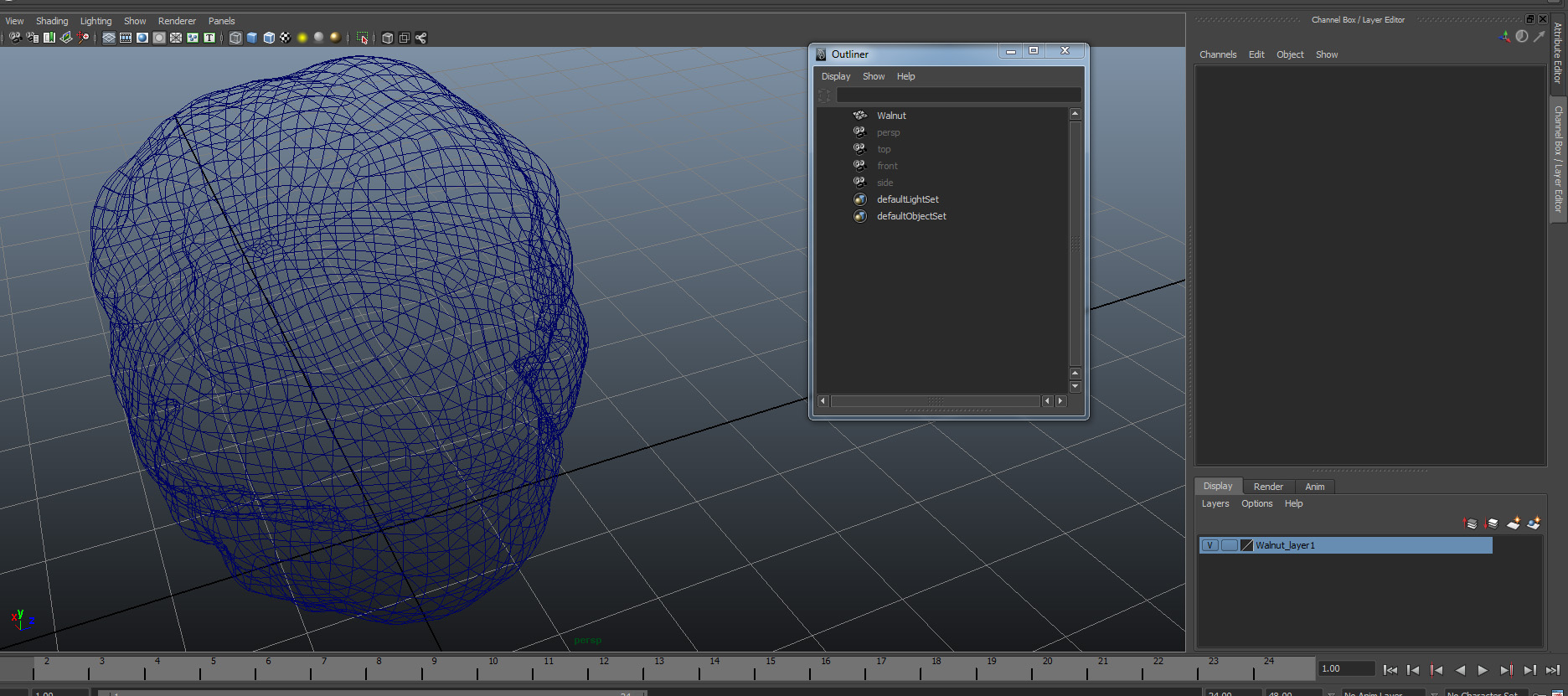Select defaultObjectSet in Outliner
This screenshot has height=696, width=1568.
(x=911, y=216)
